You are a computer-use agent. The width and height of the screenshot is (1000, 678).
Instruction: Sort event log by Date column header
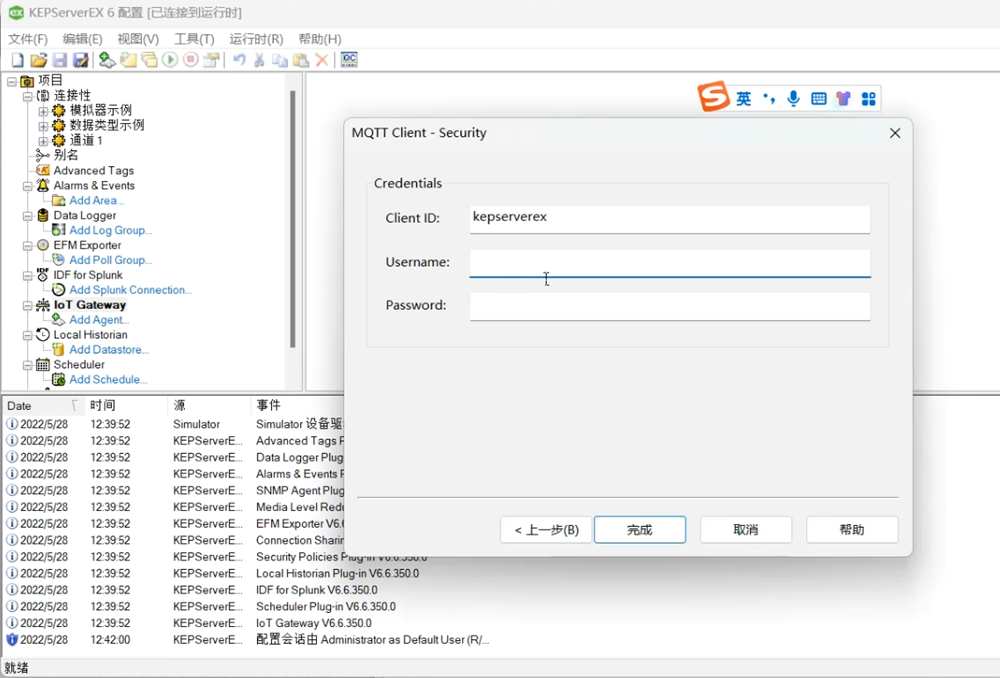[42, 406]
